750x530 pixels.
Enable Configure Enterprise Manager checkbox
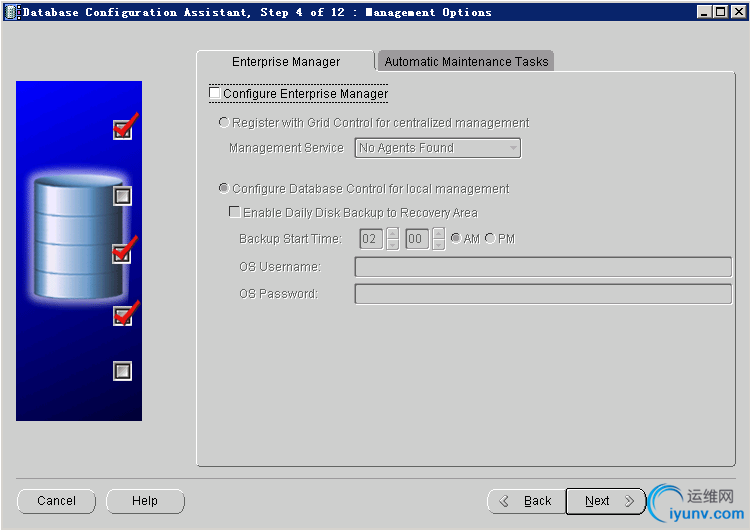(x=215, y=92)
